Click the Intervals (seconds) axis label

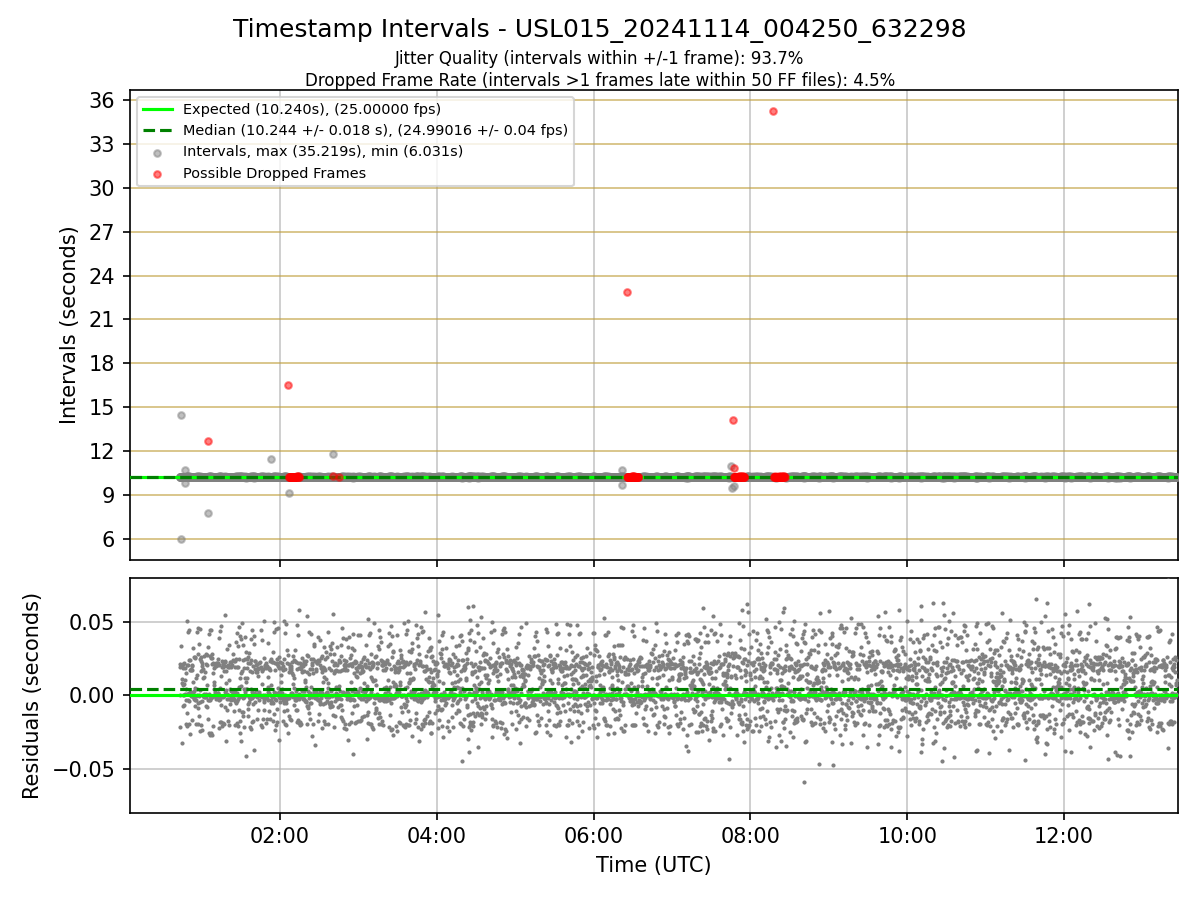tap(68, 325)
